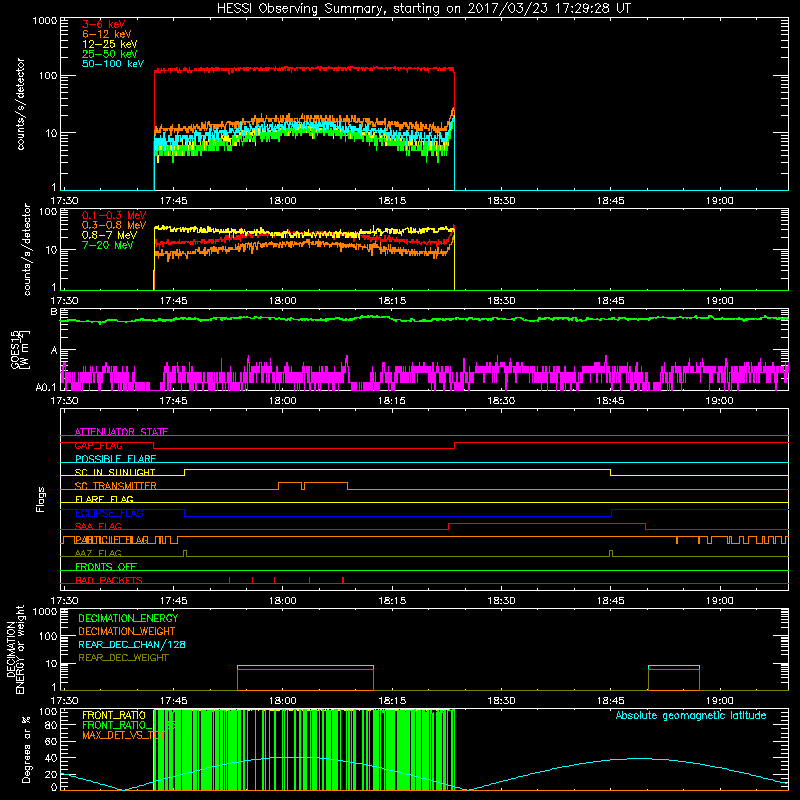Click the green GOES15 flux curve

click(x=424, y=319)
